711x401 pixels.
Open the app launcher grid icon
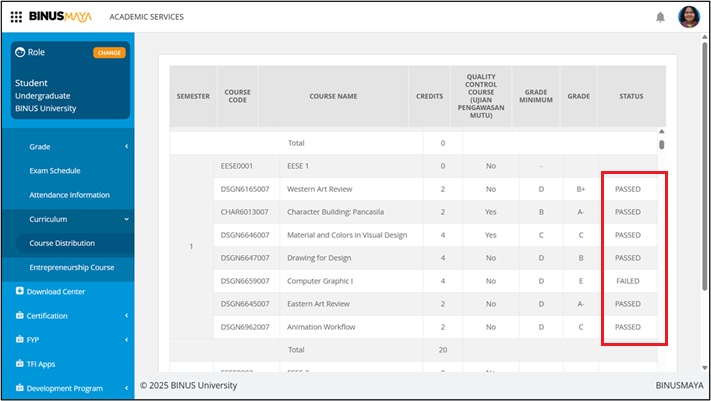pos(16,17)
